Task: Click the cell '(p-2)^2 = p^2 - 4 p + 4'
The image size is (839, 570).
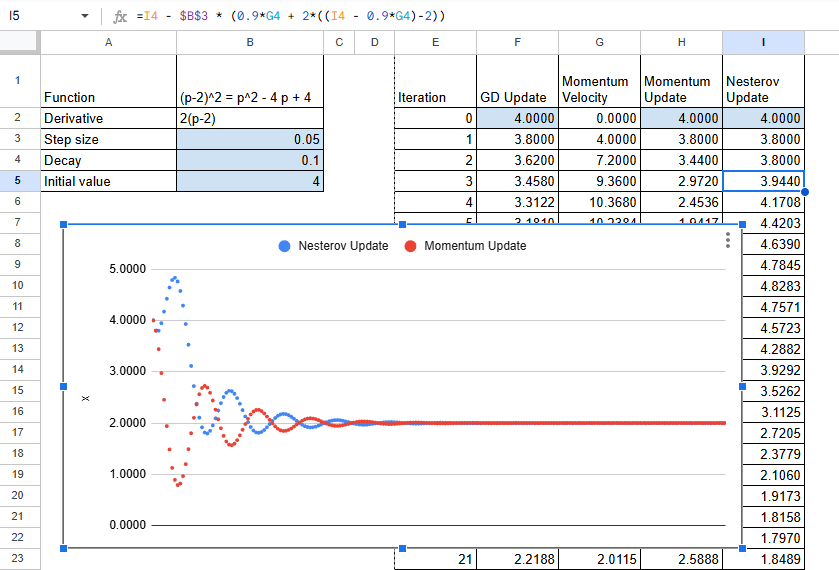Action: pos(250,81)
